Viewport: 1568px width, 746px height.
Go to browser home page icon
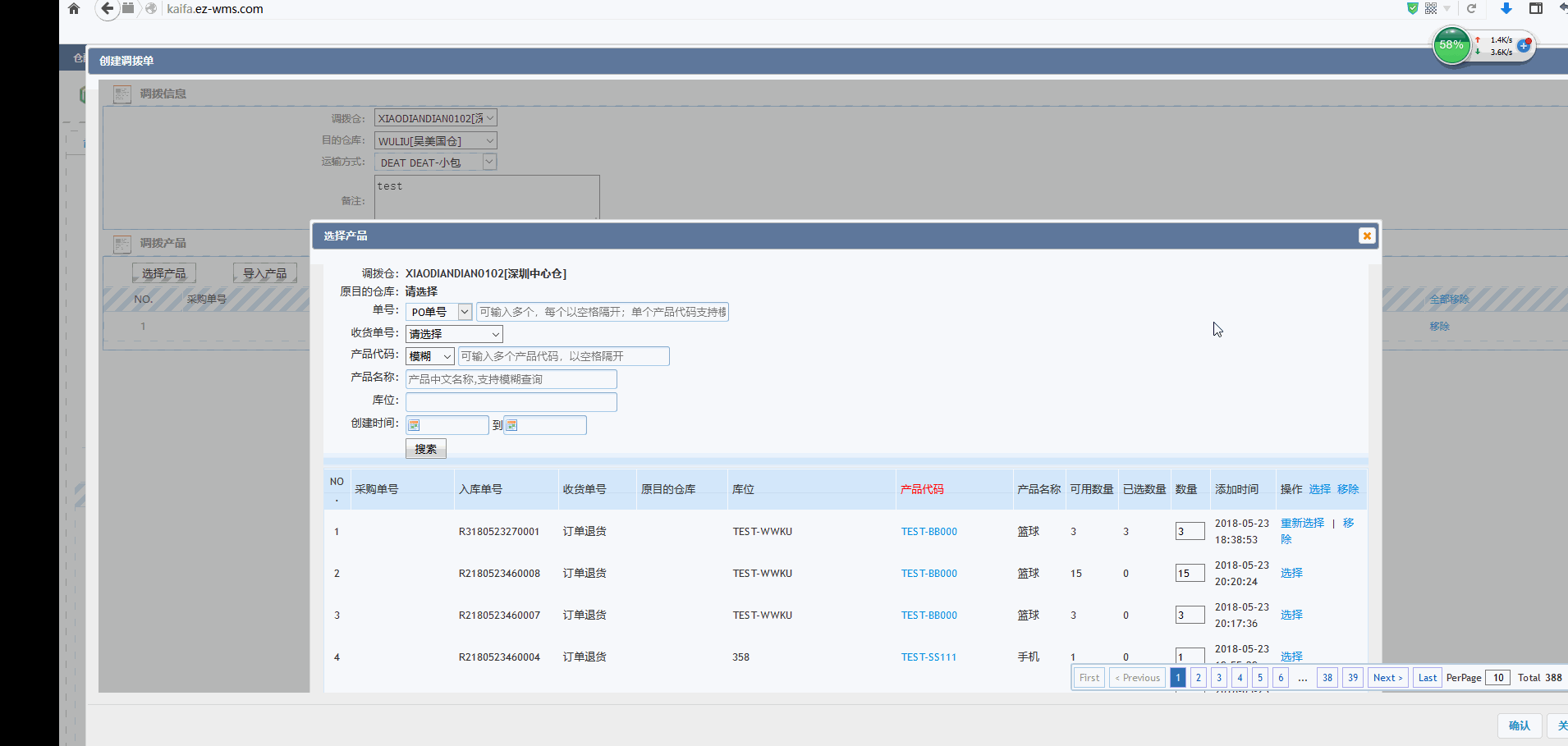(74, 8)
